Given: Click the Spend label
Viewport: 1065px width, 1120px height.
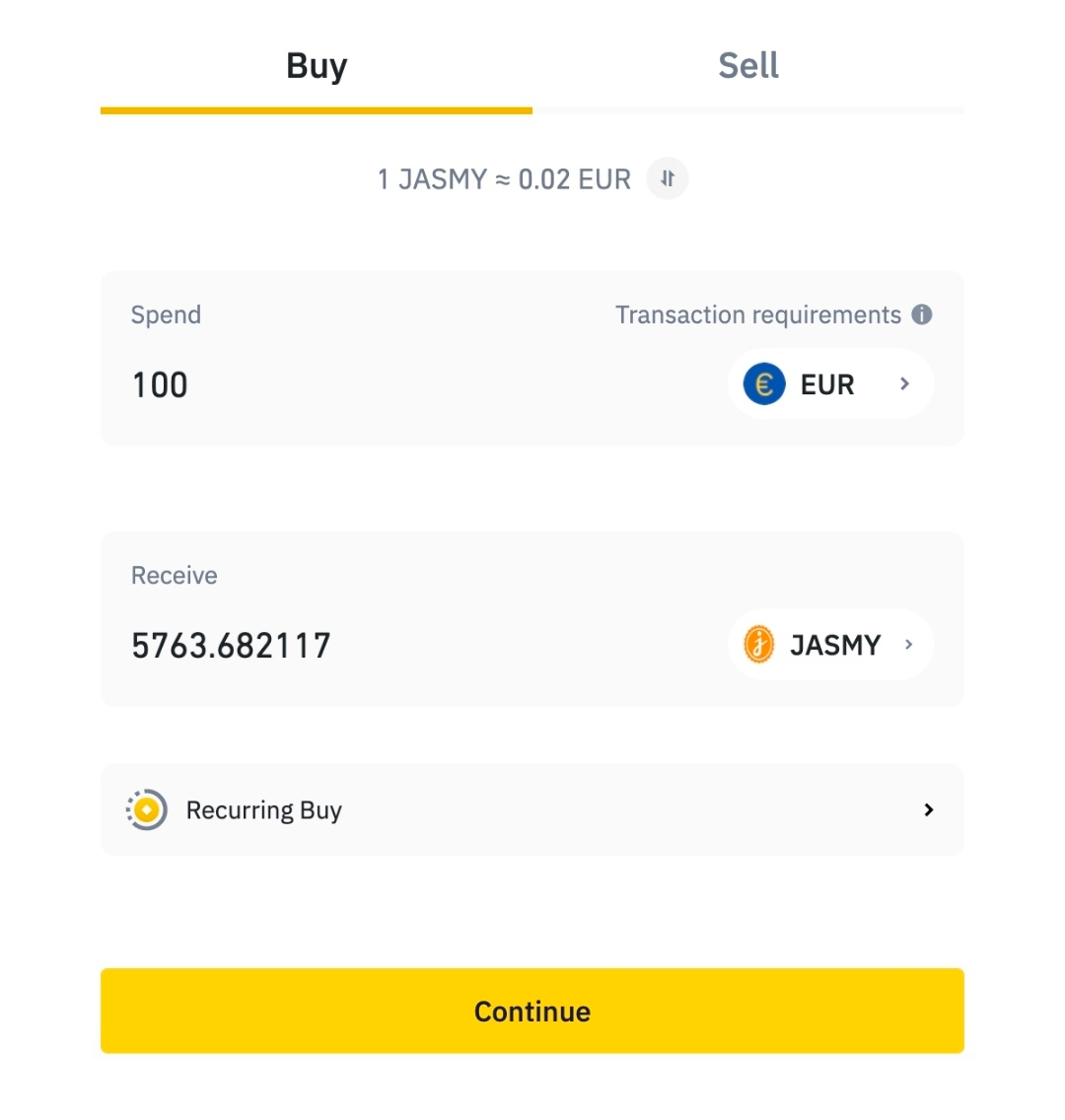Looking at the screenshot, I should pos(166,315).
